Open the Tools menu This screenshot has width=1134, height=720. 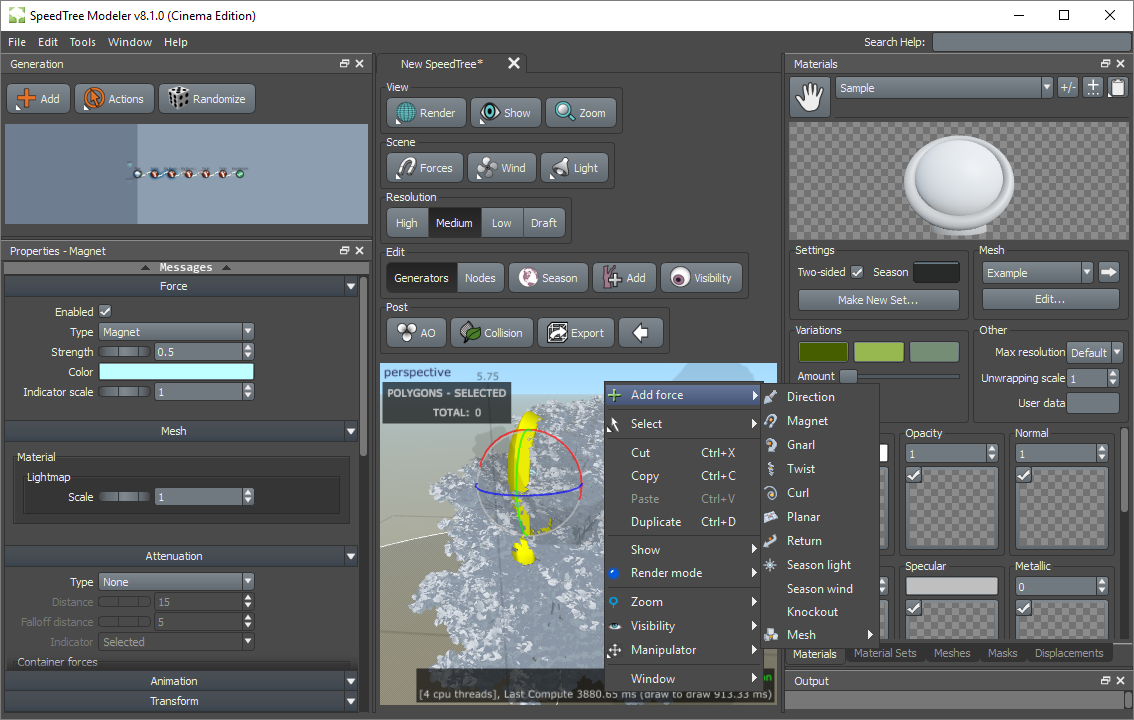(x=82, y=42)
